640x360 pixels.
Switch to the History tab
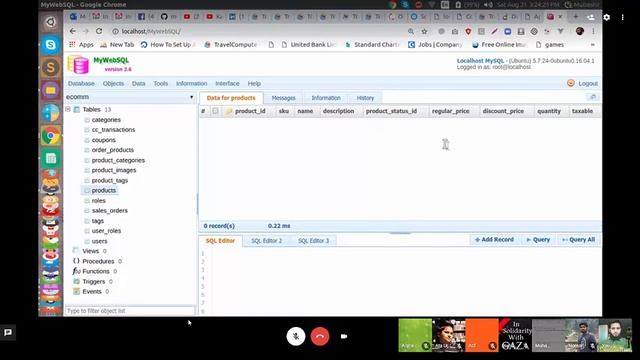(365, 98)
